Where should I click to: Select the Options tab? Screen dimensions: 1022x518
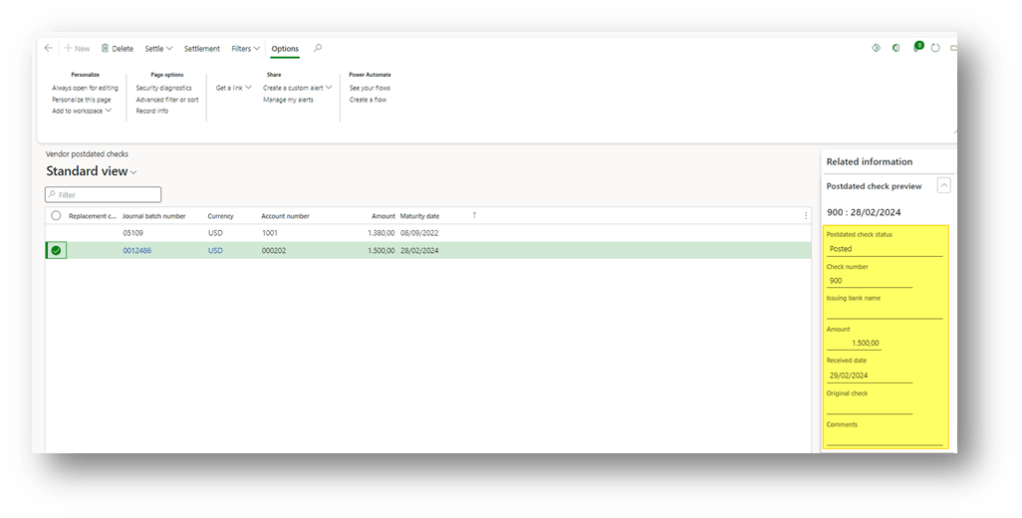(x=285, y=48)
